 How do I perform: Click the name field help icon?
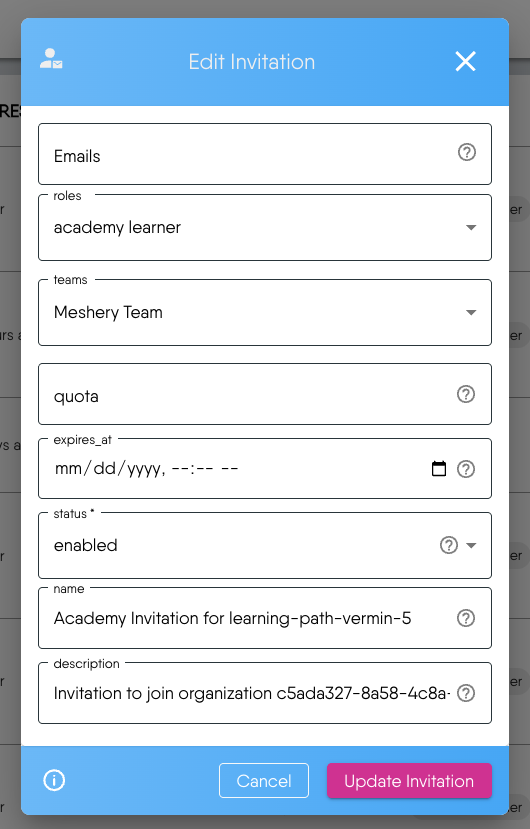(x=465, y=618)
